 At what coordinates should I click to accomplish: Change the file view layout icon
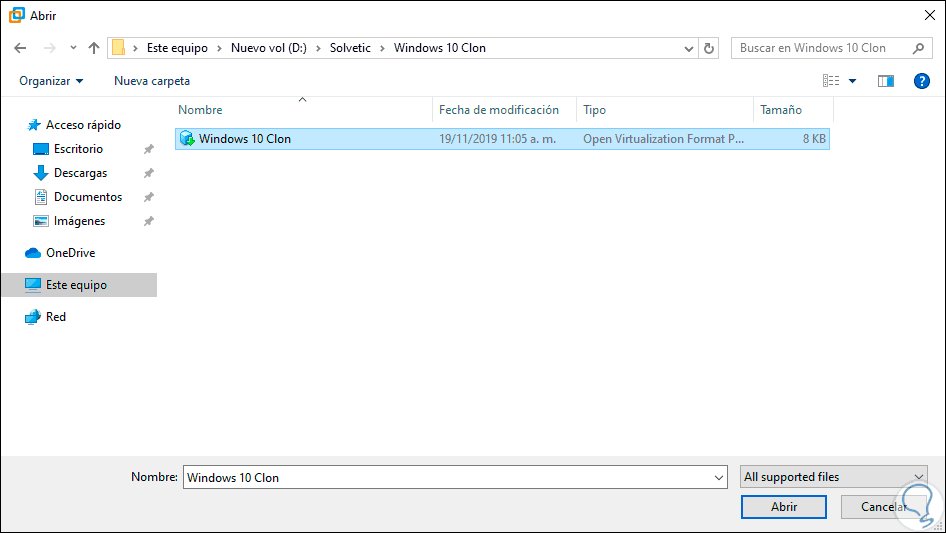tap(831, 81)
